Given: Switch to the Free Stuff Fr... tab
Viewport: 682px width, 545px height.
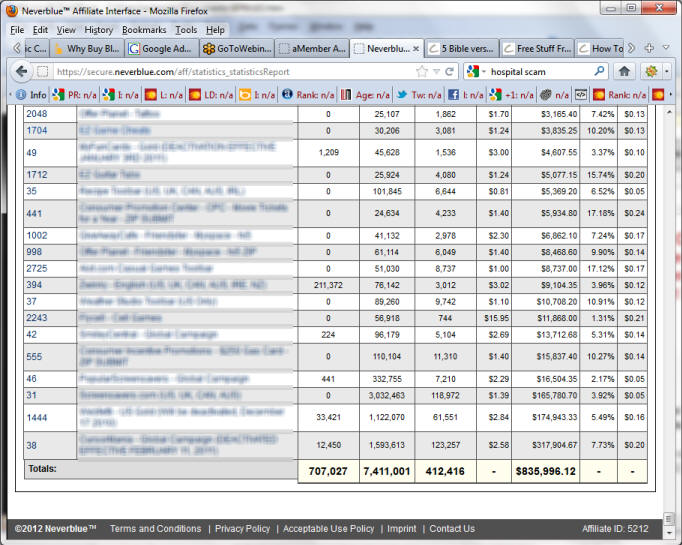Looking at the screenshot, I should 537,49.
